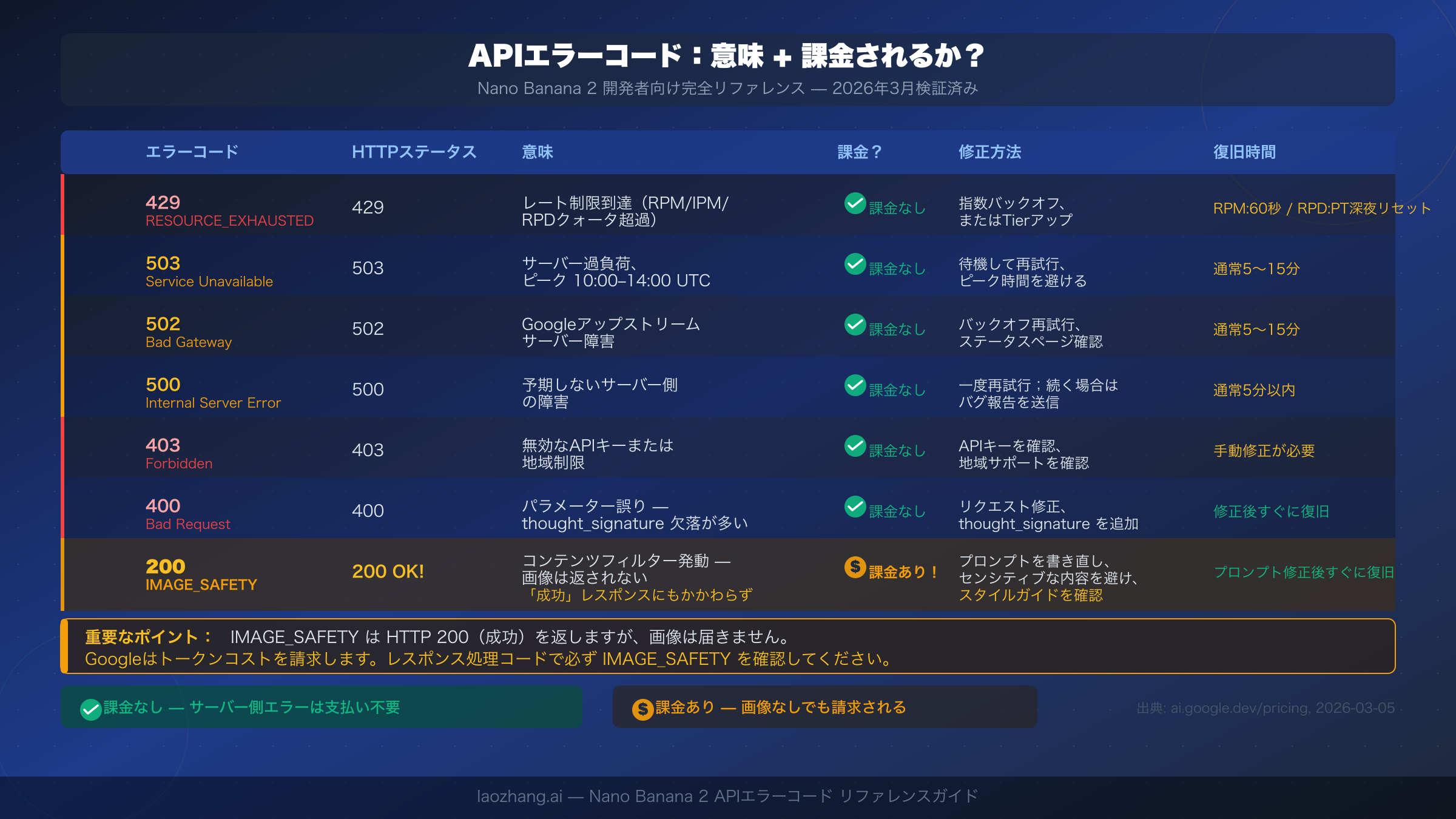Click the dollar icon in the 課金あり legend box

pyautogui.click(x=642, y=707)
